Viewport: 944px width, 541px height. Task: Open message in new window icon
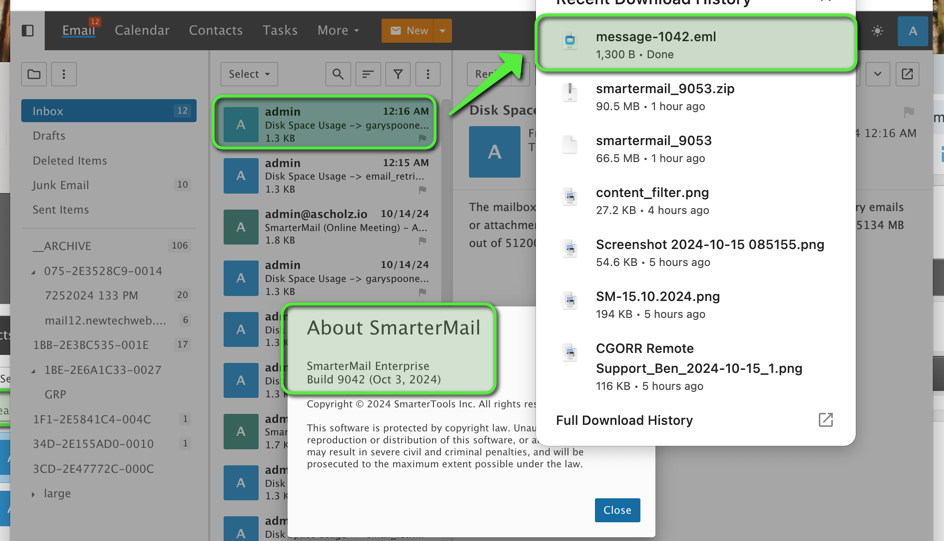(x=907, y=74)
